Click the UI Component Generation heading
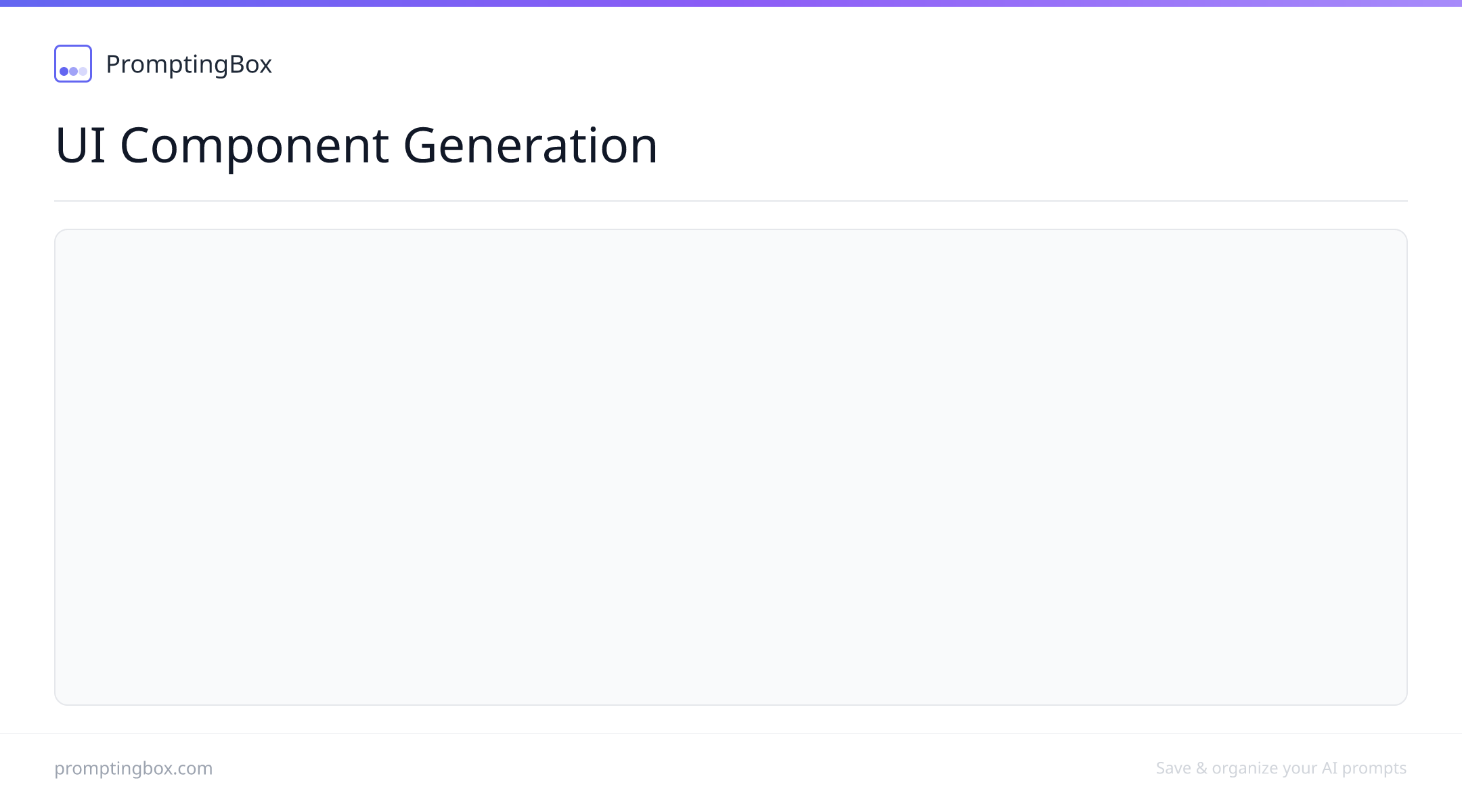1462x812 pixels. click(x=356, y=145)
